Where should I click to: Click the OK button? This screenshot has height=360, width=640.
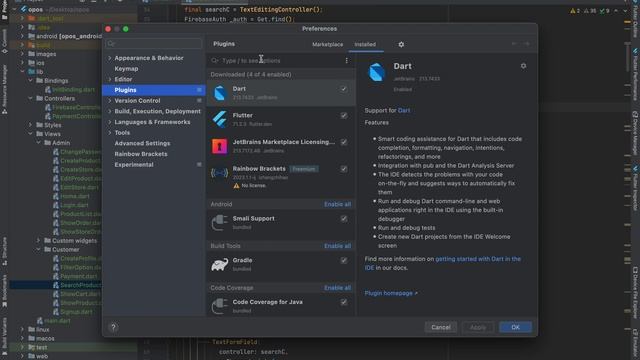click(x=515, y=327)
